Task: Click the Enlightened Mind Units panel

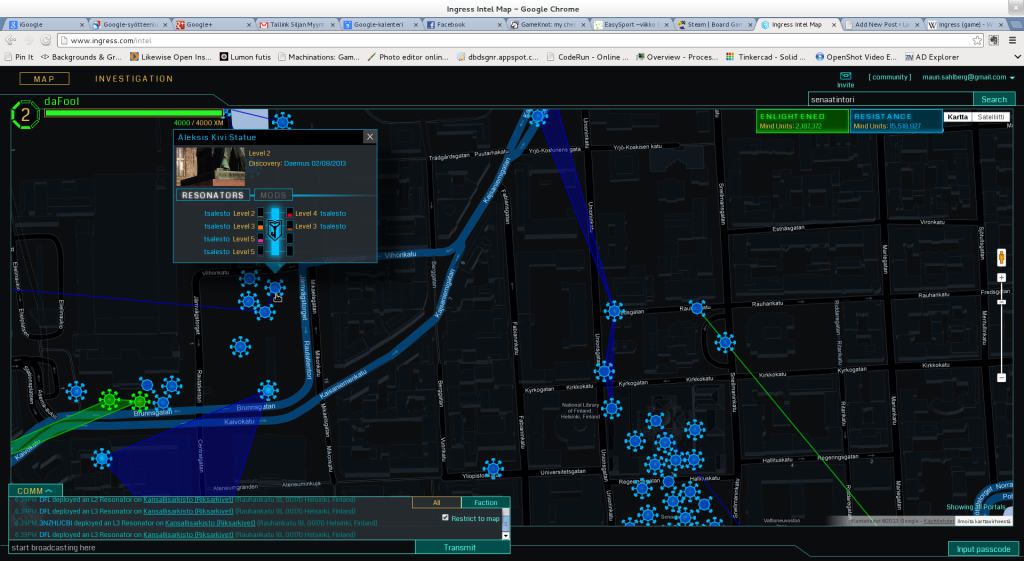Action: point(802,121)
